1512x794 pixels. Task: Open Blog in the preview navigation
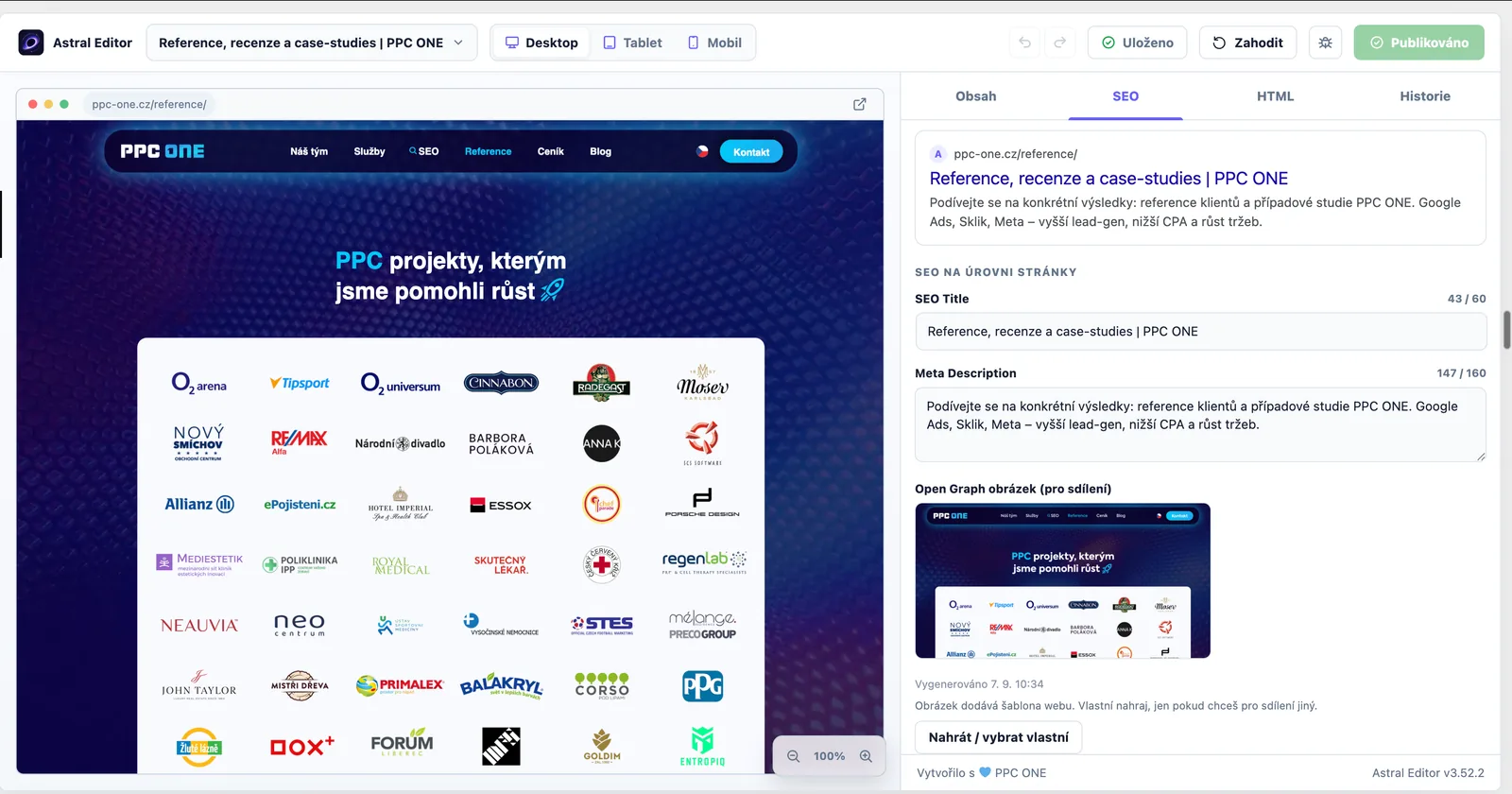coord(601,151)
